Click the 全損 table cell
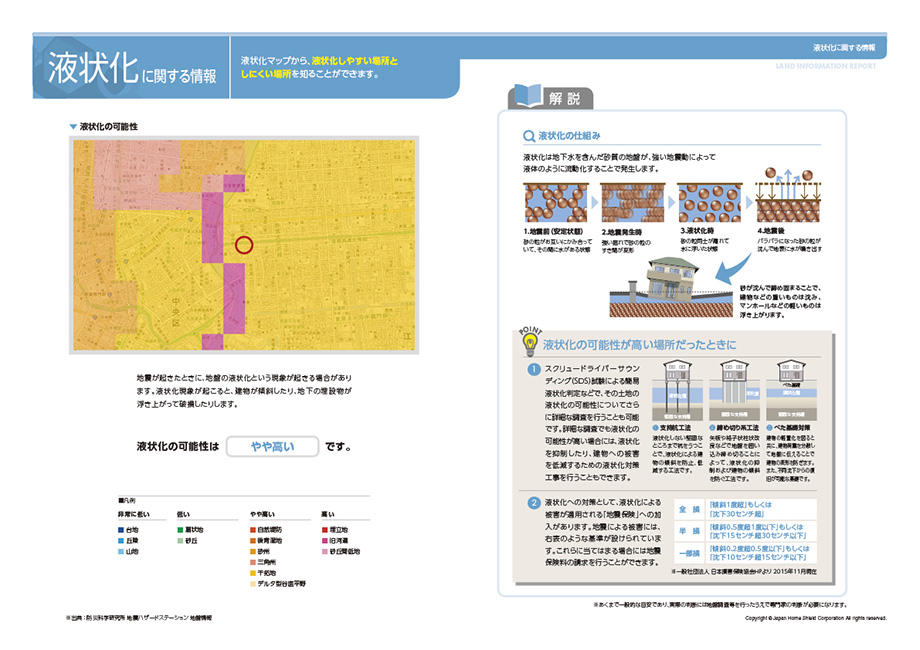 coord(689,509)
